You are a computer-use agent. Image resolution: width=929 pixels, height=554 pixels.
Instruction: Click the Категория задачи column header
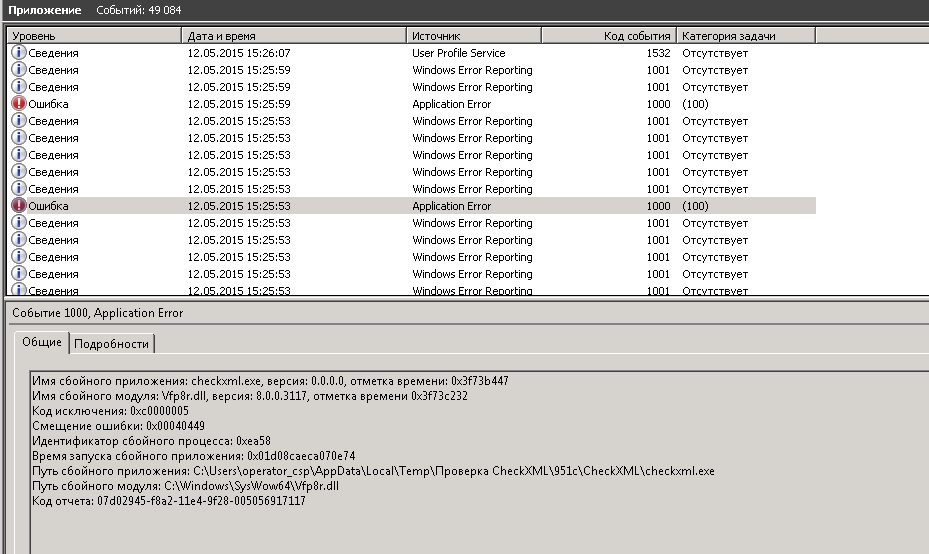[745, 36]
